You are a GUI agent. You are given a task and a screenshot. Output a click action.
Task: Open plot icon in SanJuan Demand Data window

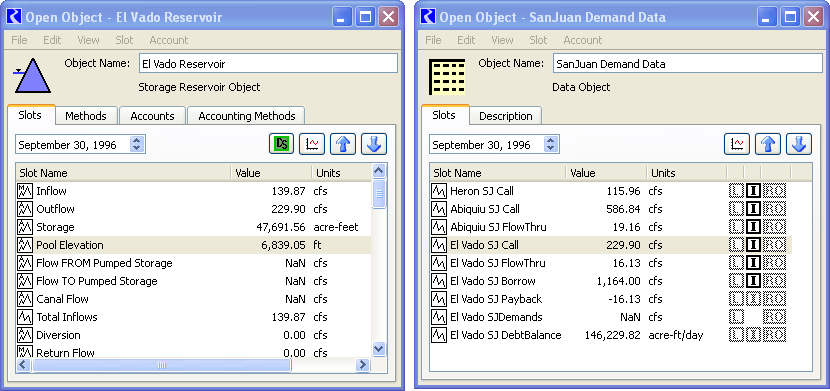coord(737,144)
